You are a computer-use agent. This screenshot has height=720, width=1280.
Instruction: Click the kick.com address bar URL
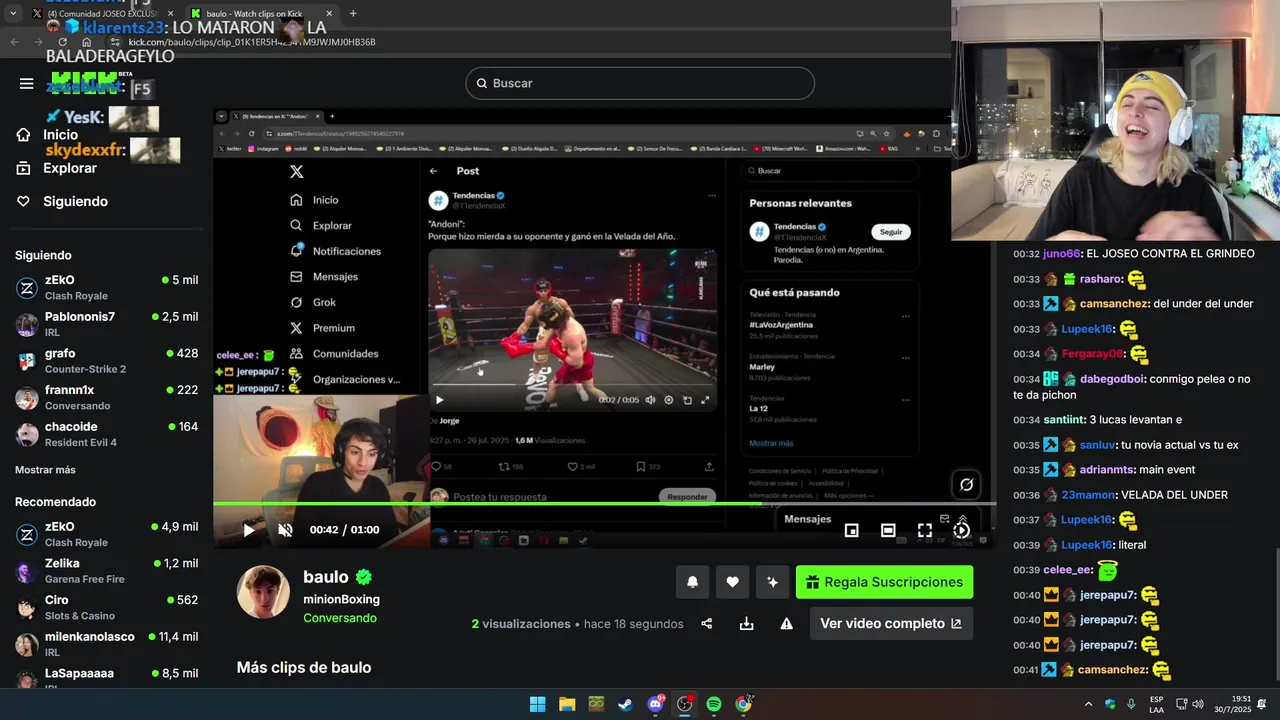coord(251,42)
